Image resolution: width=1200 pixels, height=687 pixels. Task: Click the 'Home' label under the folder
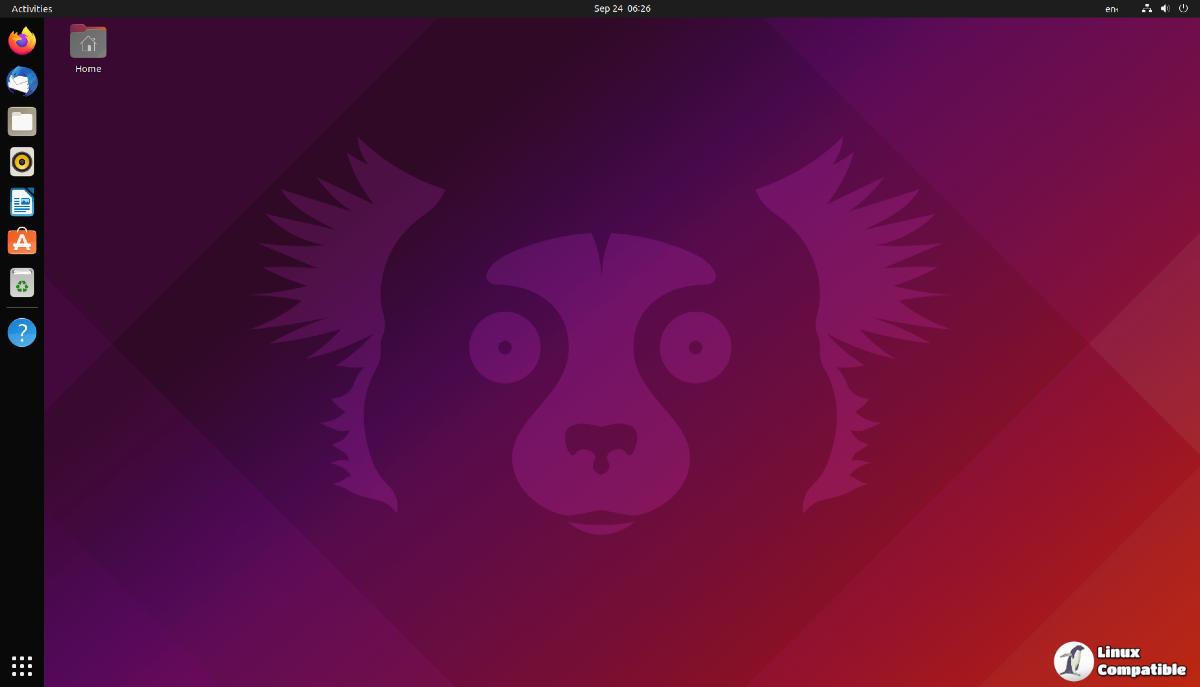point(88,69)
